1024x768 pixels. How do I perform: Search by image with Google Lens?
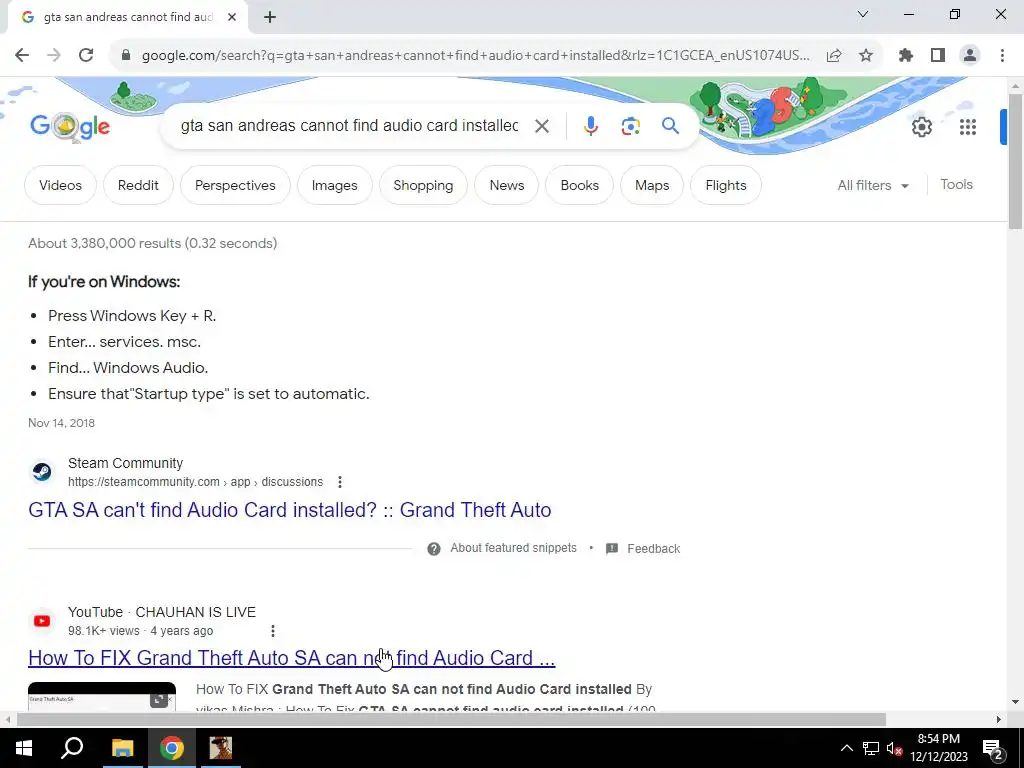(630, 126)
